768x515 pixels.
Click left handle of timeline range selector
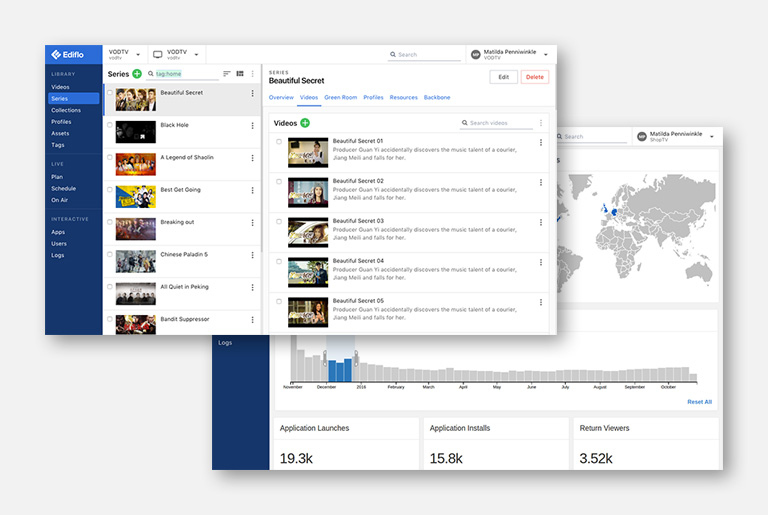(x=325, y=358)
